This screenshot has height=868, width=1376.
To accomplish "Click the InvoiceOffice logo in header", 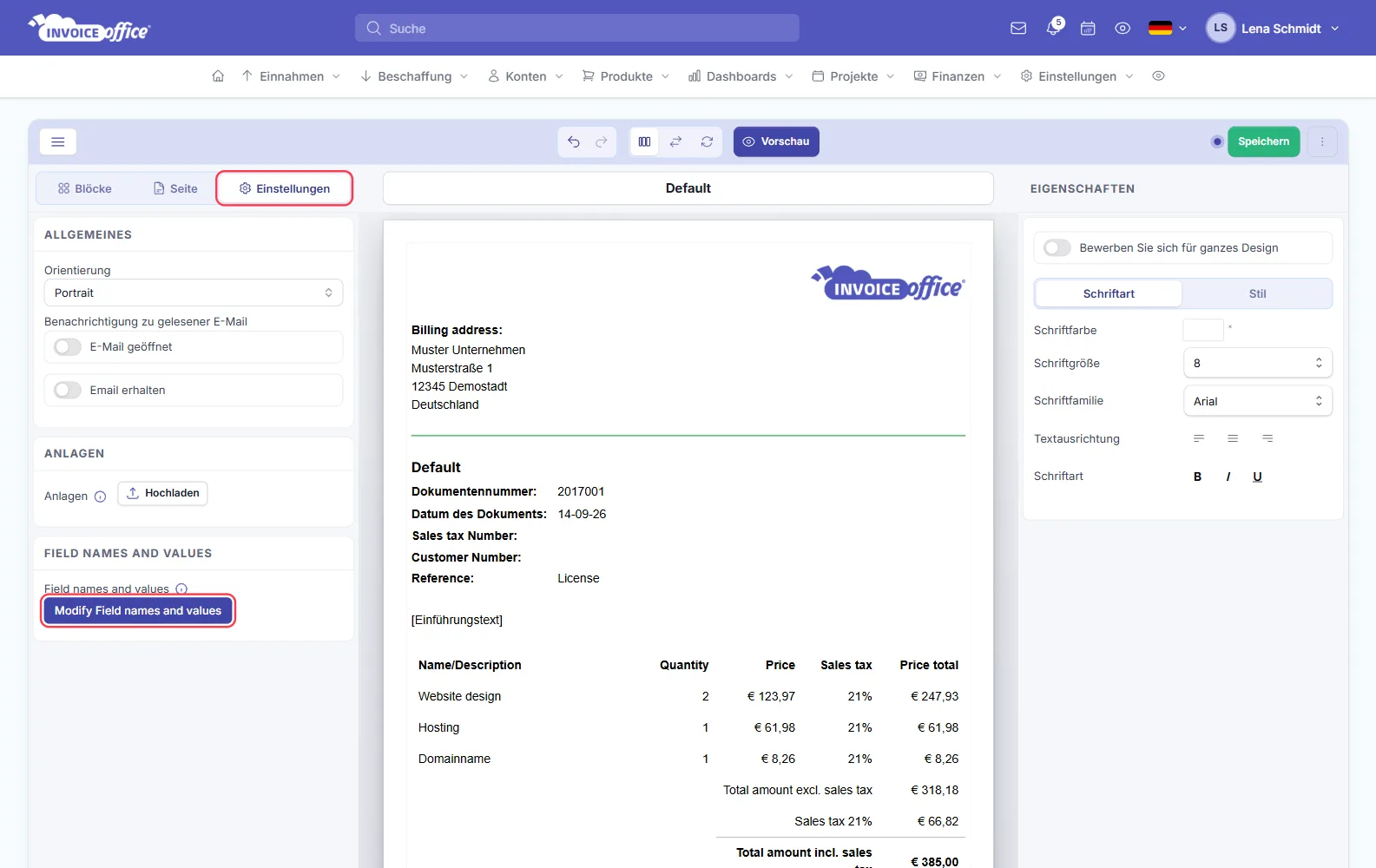I will pyautogui.click(x=89, y=28).
